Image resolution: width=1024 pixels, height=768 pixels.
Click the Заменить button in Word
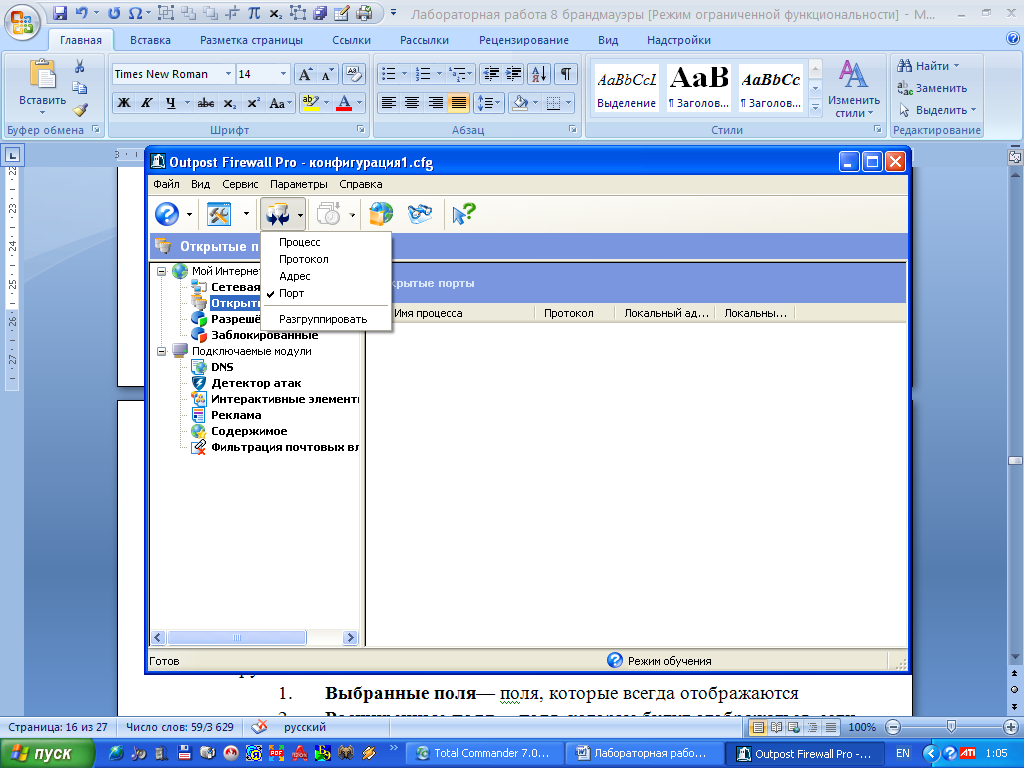click(x=932, y=88)
